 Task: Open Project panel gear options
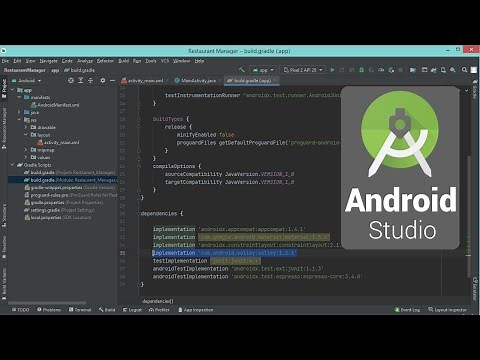click(x=103, y=80)
